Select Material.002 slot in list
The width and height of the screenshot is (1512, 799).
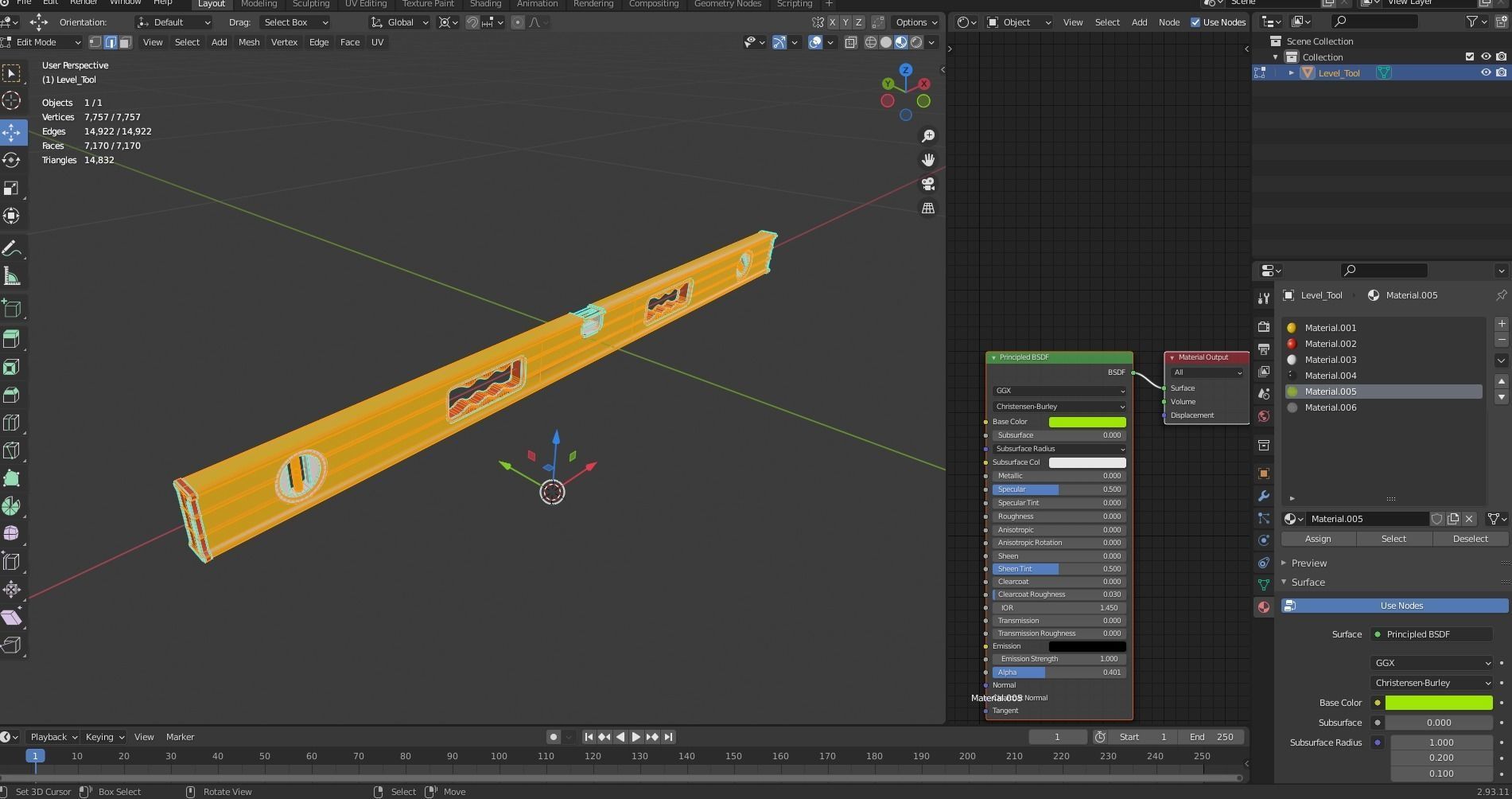pyautogui.click(x=1383, y=344)
